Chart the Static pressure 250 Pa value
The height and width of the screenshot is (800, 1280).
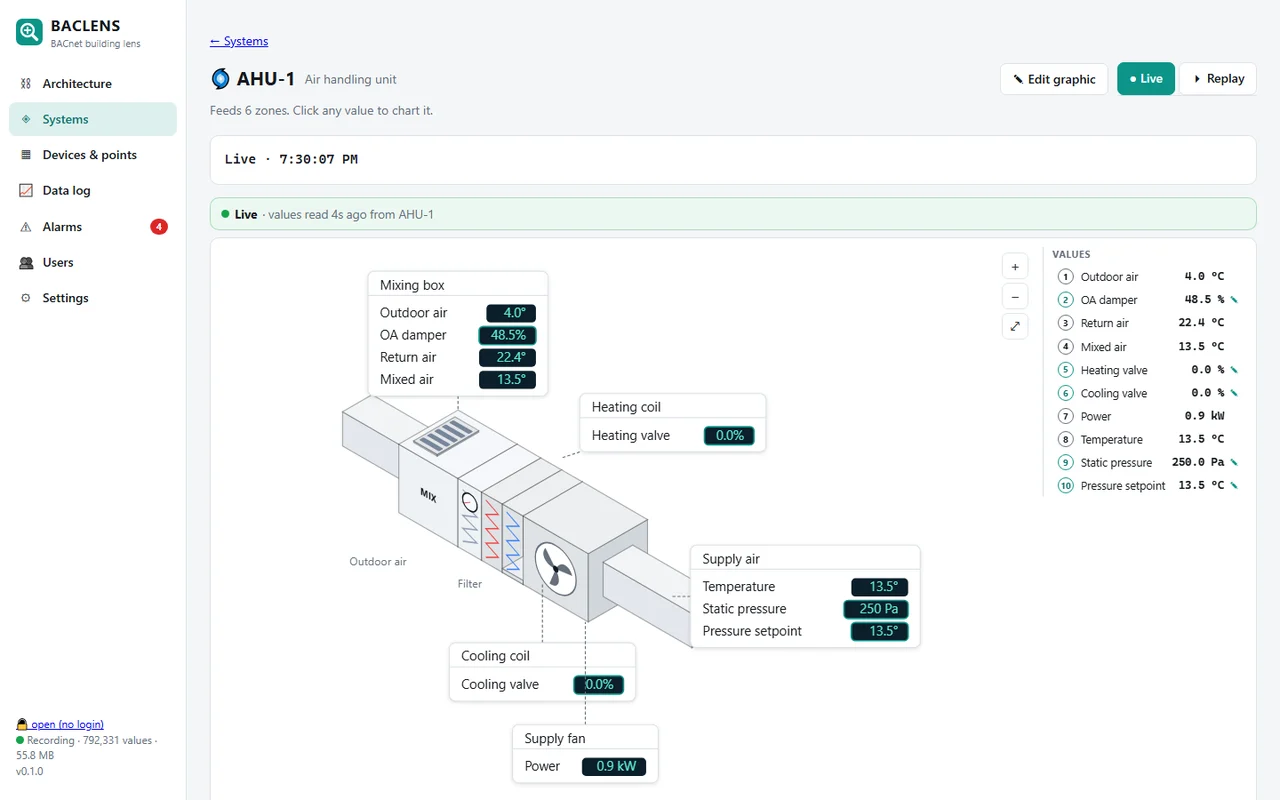[x=877, y=609]
